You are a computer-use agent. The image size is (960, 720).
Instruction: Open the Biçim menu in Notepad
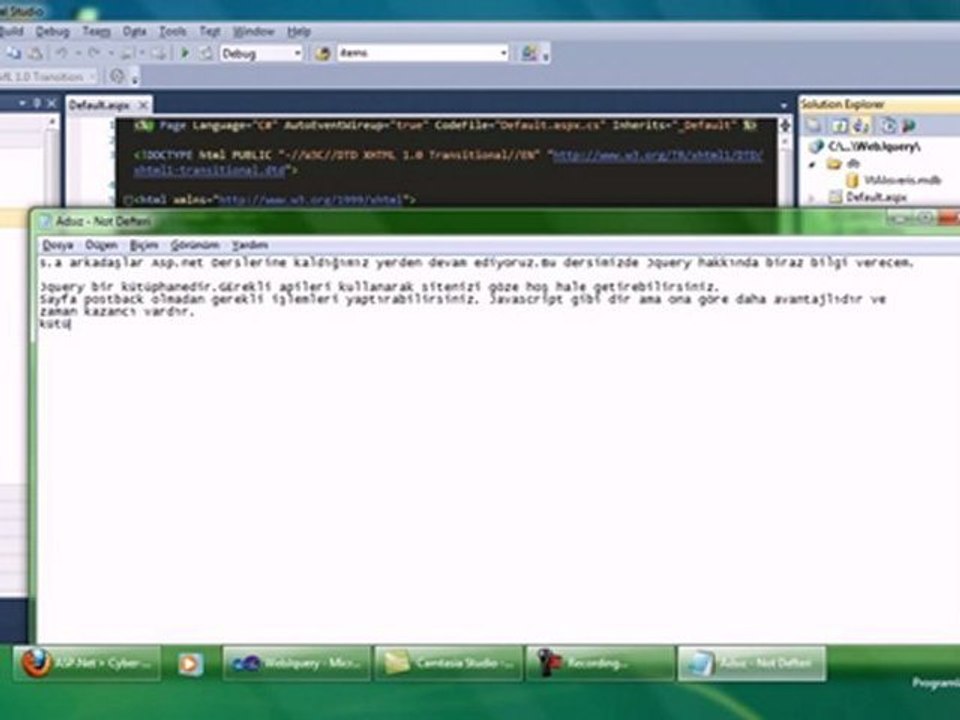[144, 246]
